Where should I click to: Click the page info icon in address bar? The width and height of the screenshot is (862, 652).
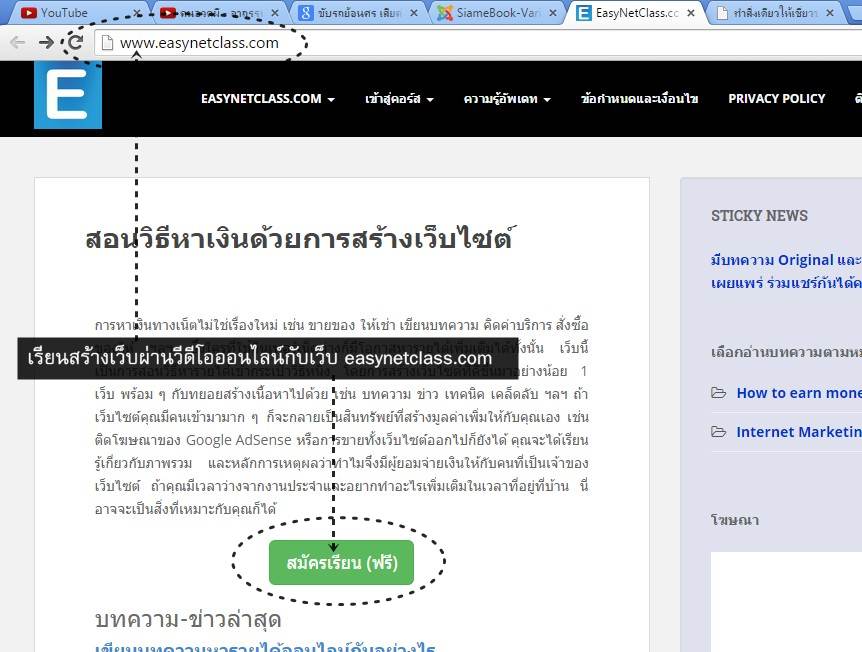coord(107,42)
